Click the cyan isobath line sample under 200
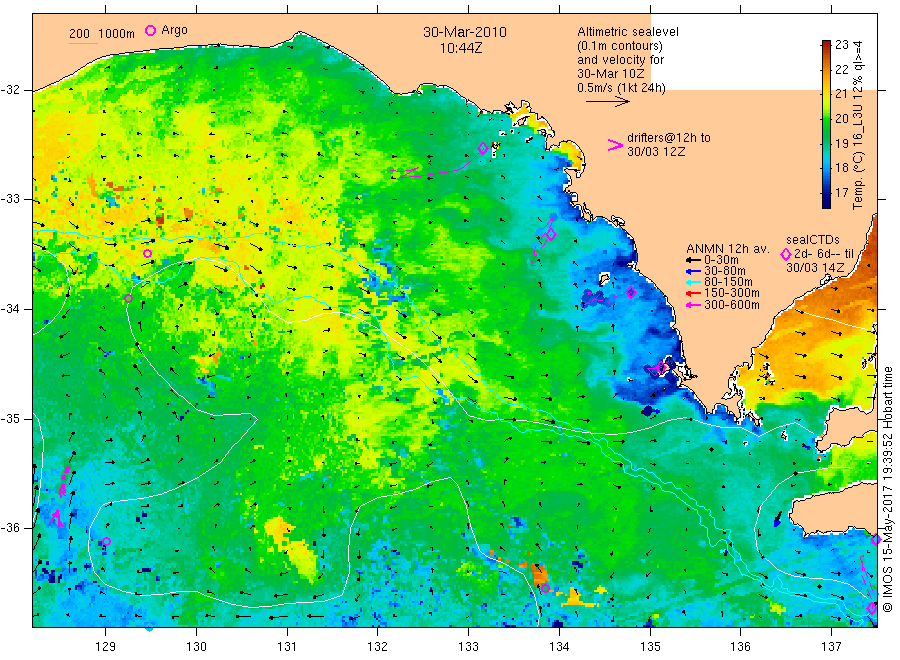 83,43
